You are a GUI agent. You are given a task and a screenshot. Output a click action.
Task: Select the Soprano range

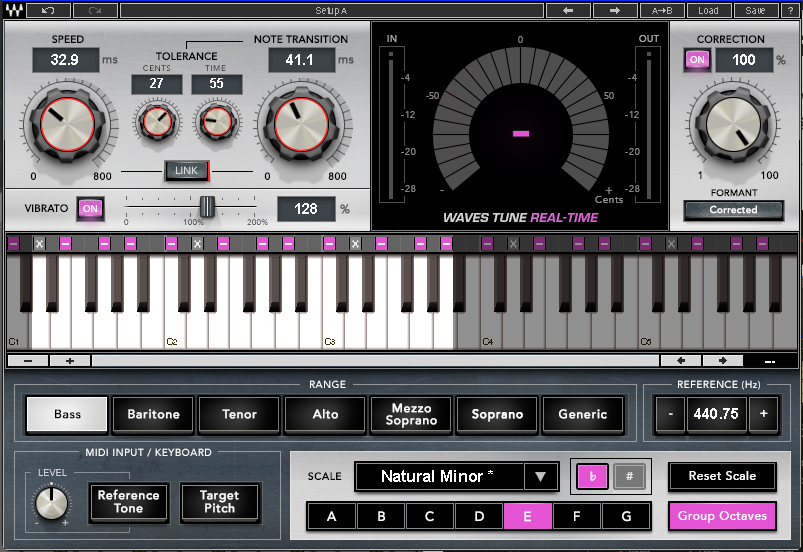pyautogui.click(x=497, y=414)
